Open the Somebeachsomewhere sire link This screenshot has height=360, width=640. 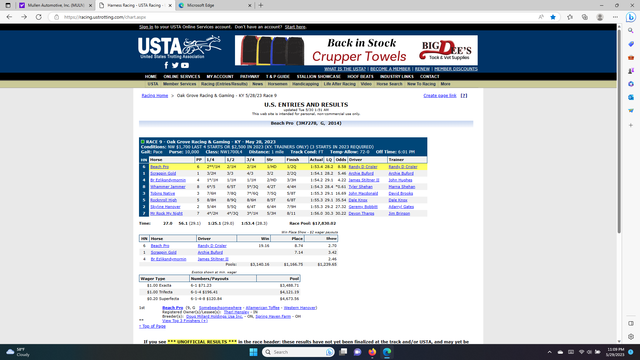click(220, 308)
